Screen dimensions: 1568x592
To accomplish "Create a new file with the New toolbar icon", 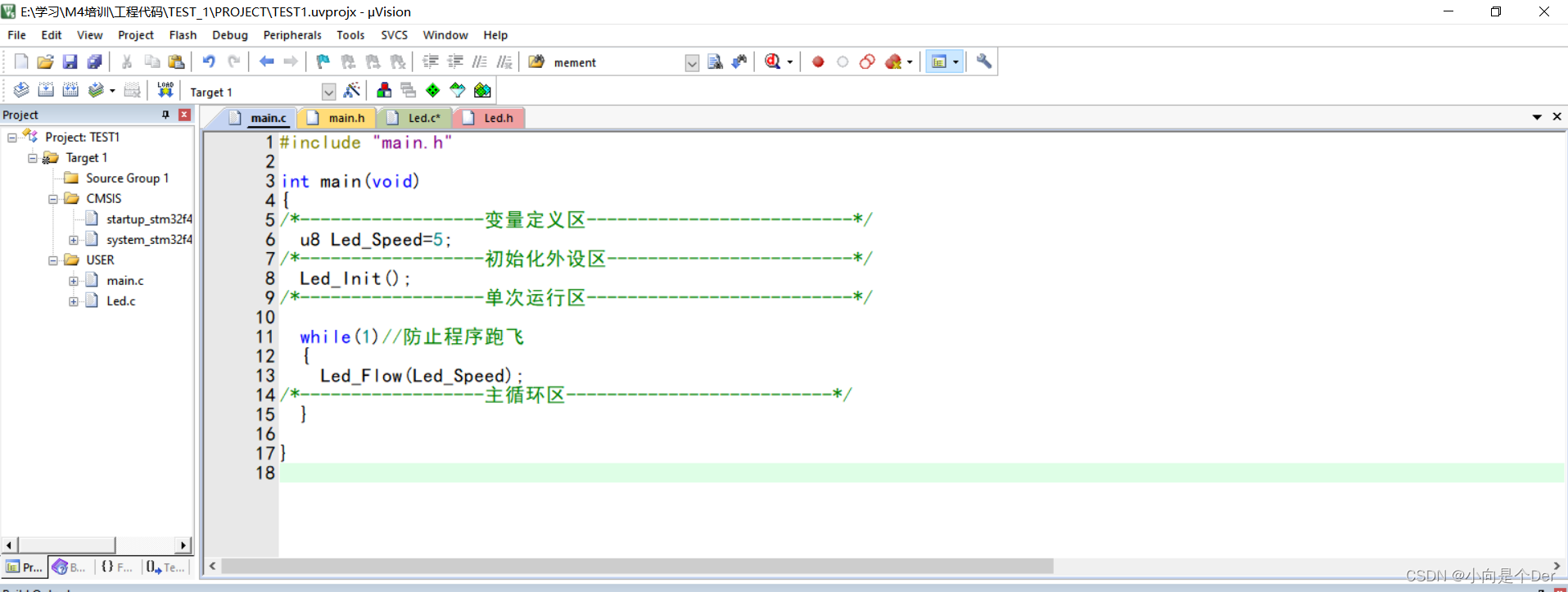I will pyautogui.click(x=21, y=61).
